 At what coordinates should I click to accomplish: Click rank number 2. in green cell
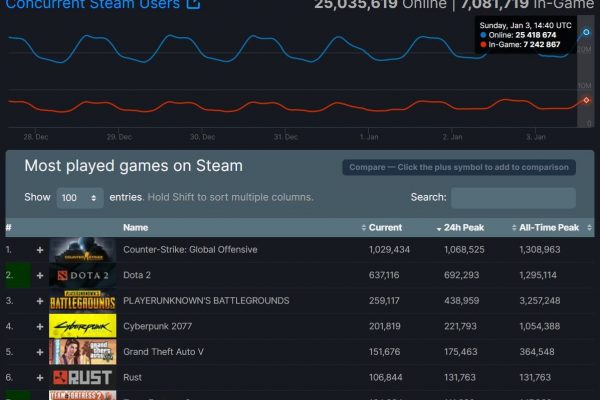(x=9, y=275)
